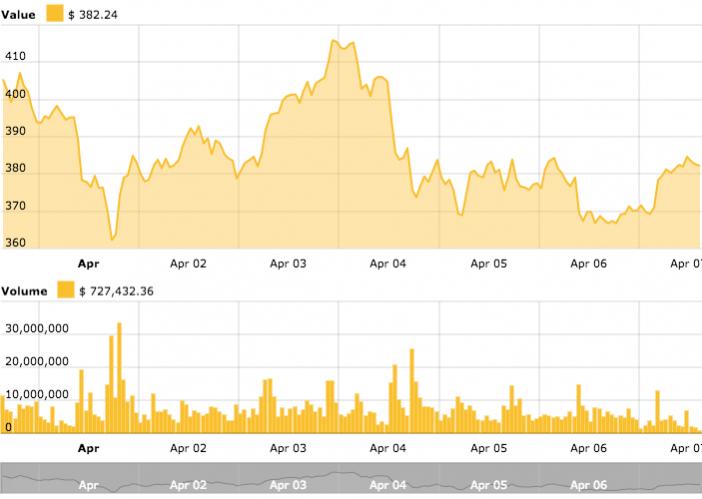Select Apr 06 label on Volume chart axis
This screenshot has width=702, height=499.
coord(589,449)
